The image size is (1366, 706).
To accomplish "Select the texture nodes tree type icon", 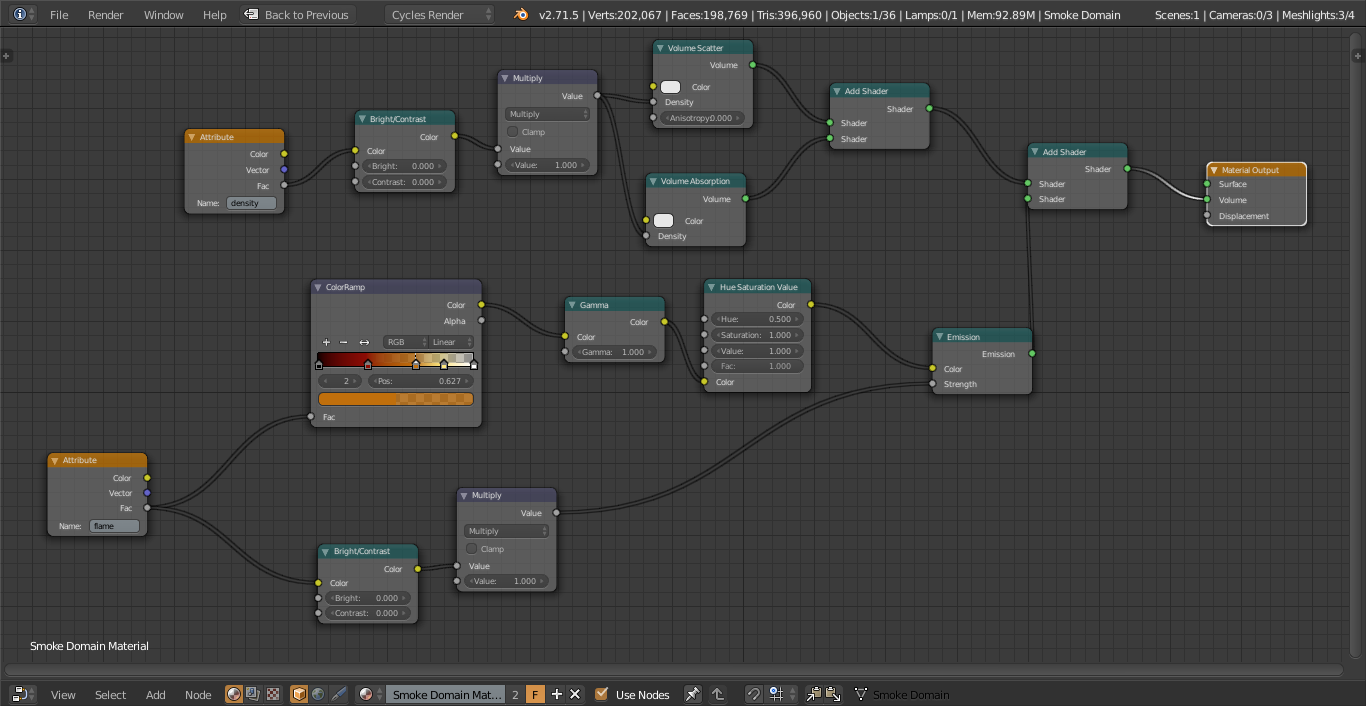I will click(272, 694).
